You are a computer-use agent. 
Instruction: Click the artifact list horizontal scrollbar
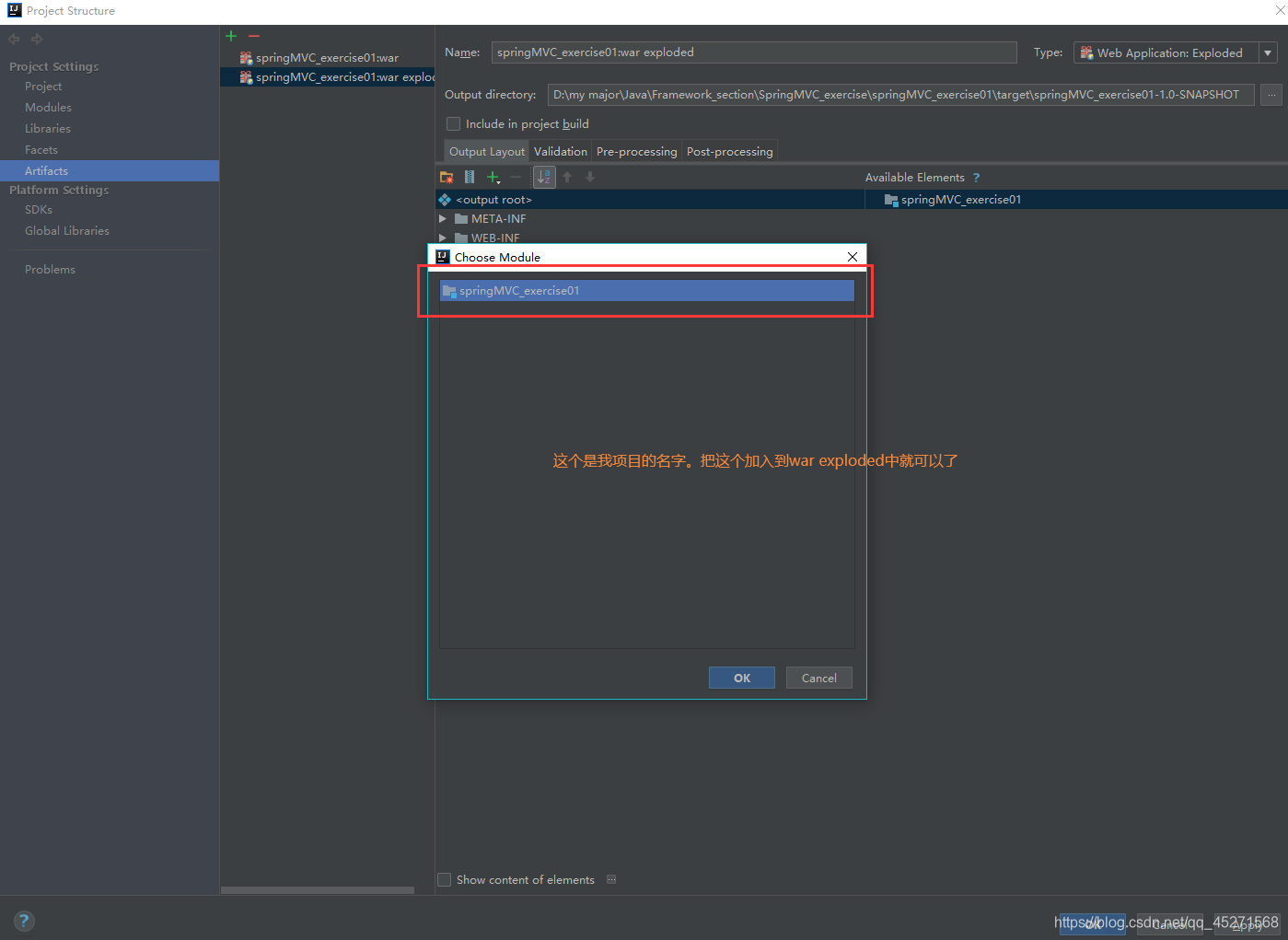click(318, 890)
